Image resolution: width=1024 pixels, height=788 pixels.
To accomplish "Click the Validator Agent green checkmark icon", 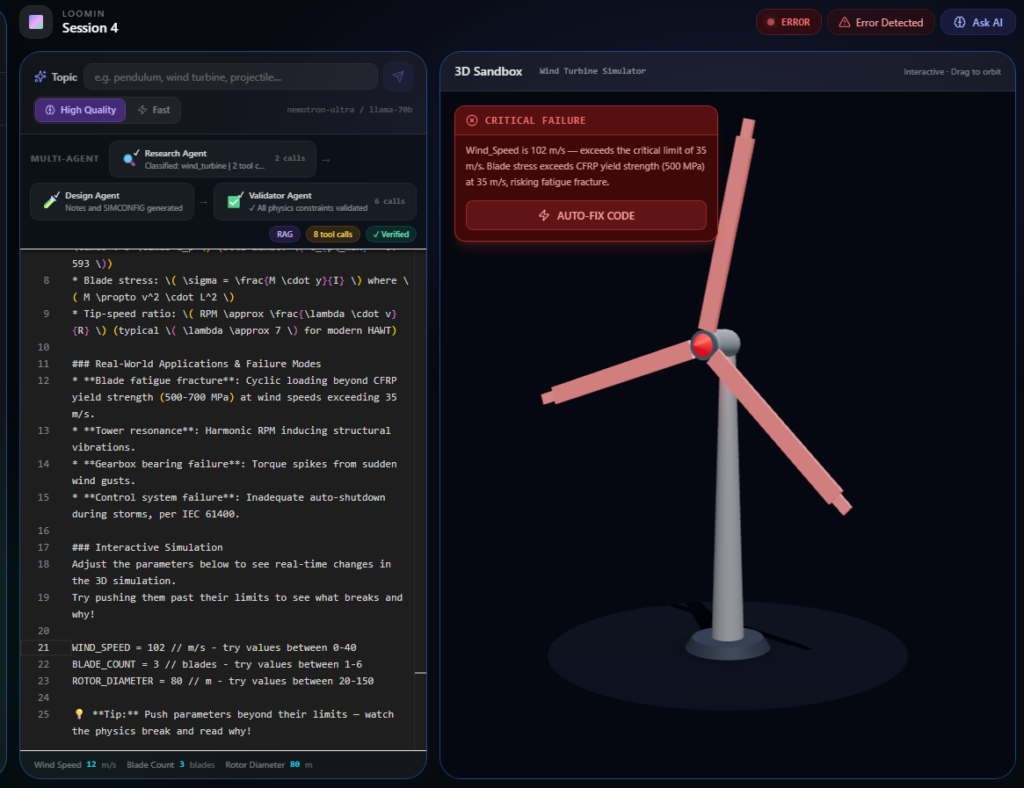I will point(234,200).
